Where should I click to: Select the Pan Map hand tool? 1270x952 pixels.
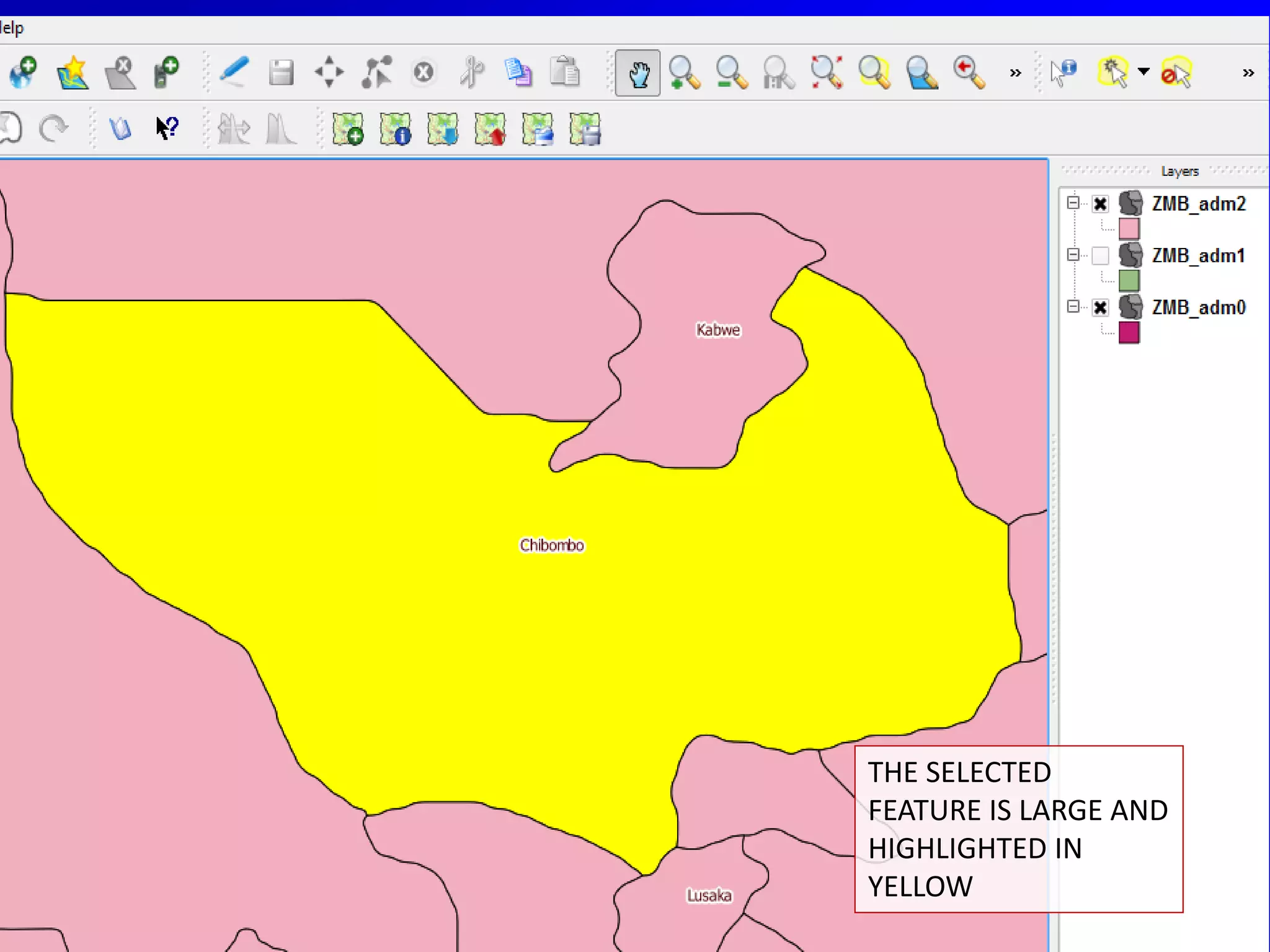[x=637, y=73]
